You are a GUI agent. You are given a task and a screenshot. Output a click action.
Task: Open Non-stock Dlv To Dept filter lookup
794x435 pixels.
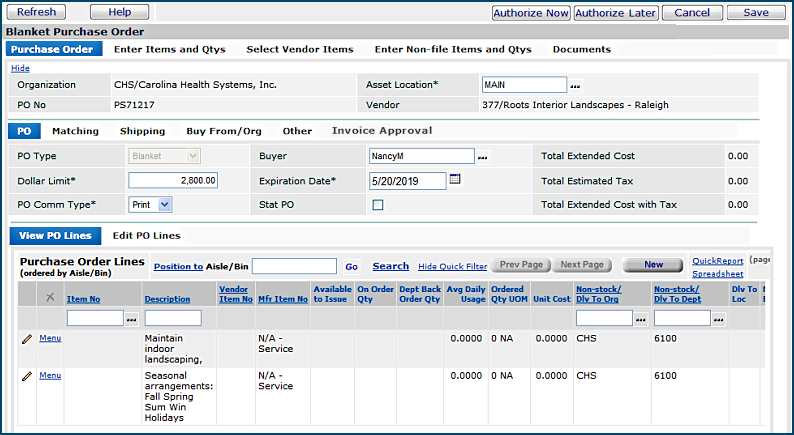(x=718, y=318)
